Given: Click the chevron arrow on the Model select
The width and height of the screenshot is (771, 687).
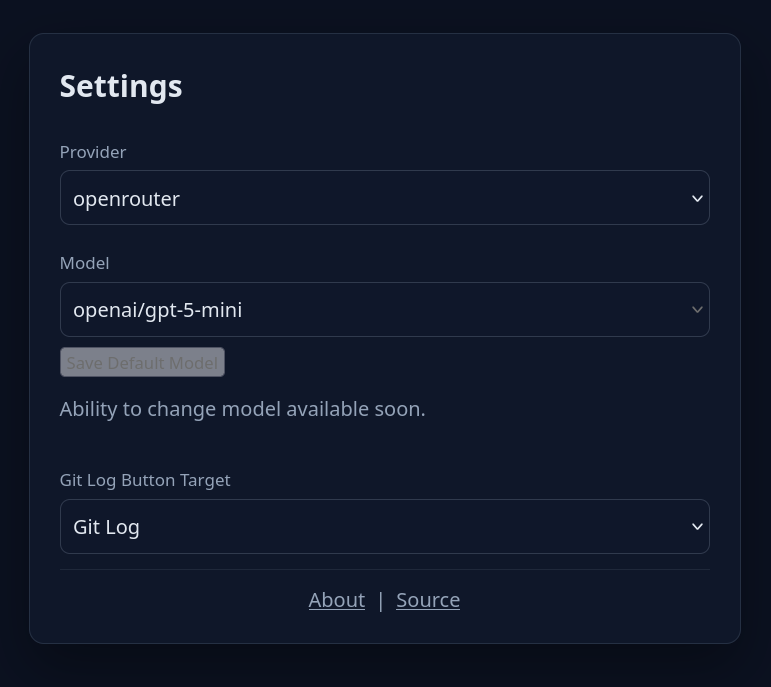Looking at the screenshot, I should coord(697,310).
